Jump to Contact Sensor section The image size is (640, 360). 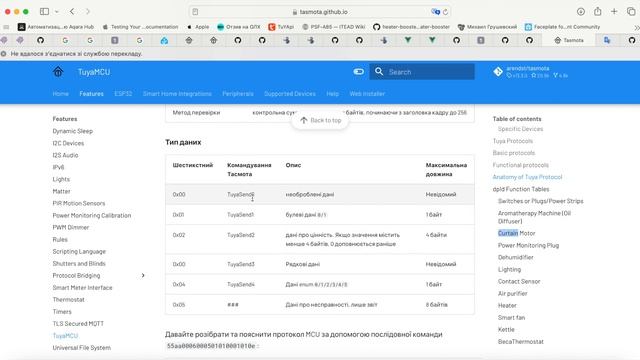519,281
